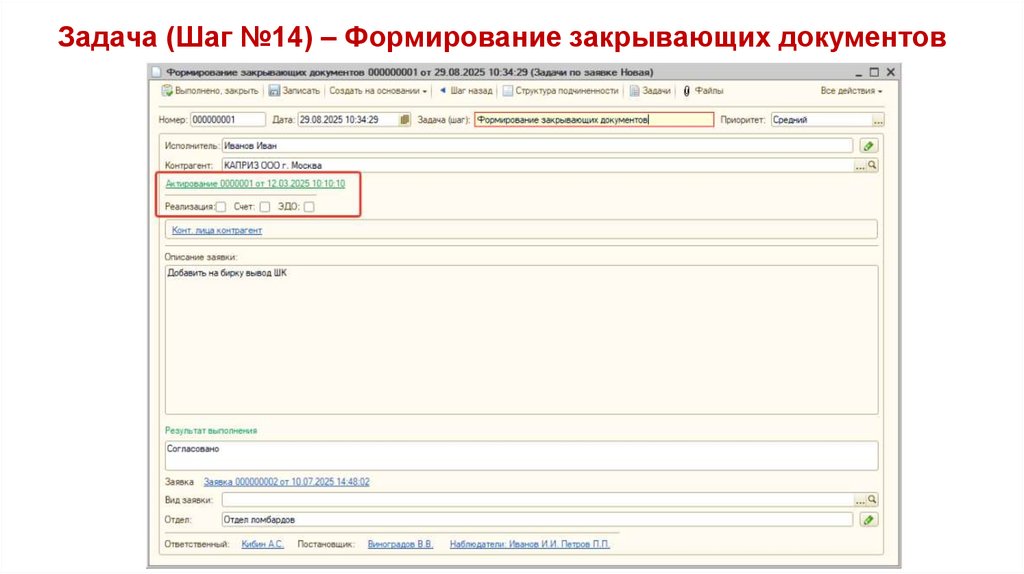Image resolution: width=1024 pixels, height=574 pixels.
Task: Click inside the 'Описание заявки' text area
Action: pyautogui.click(x=521, y=340)
